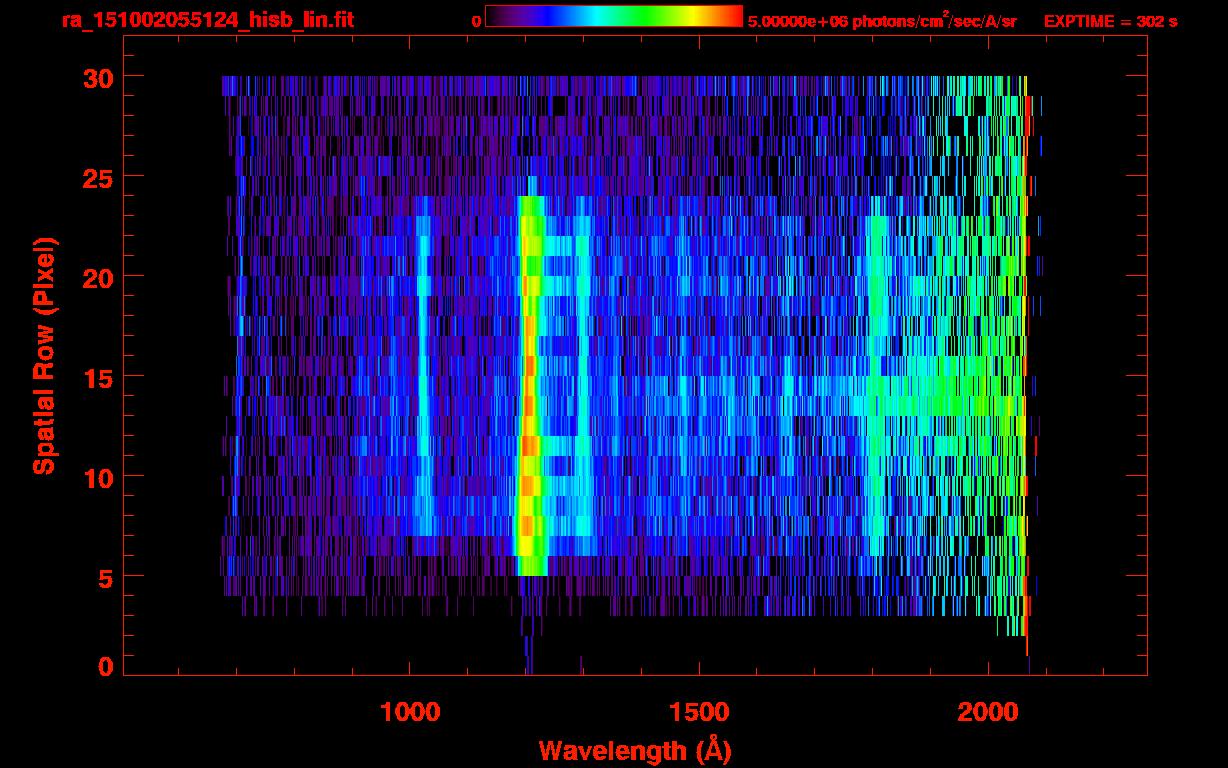Click the cyan emission line near 1025 Å
The image size is (1228, 768).
pos(424,365)
